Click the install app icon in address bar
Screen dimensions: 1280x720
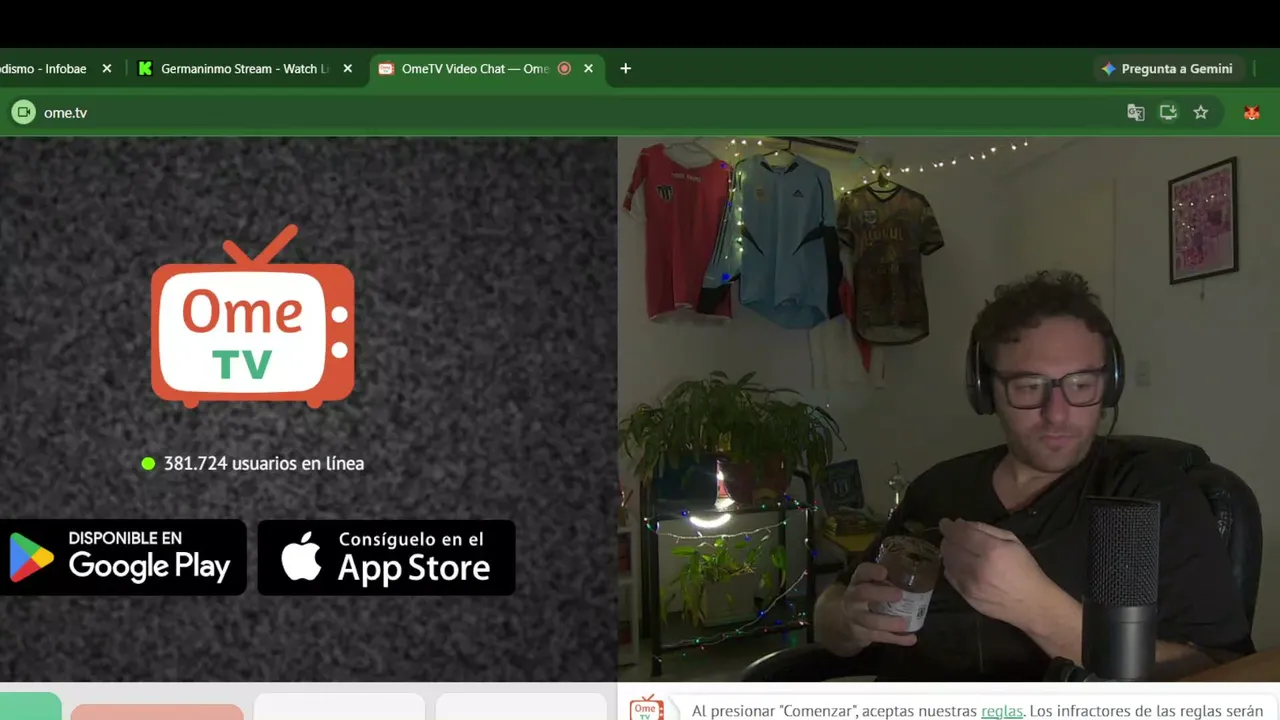click(x=1168, y=113)
